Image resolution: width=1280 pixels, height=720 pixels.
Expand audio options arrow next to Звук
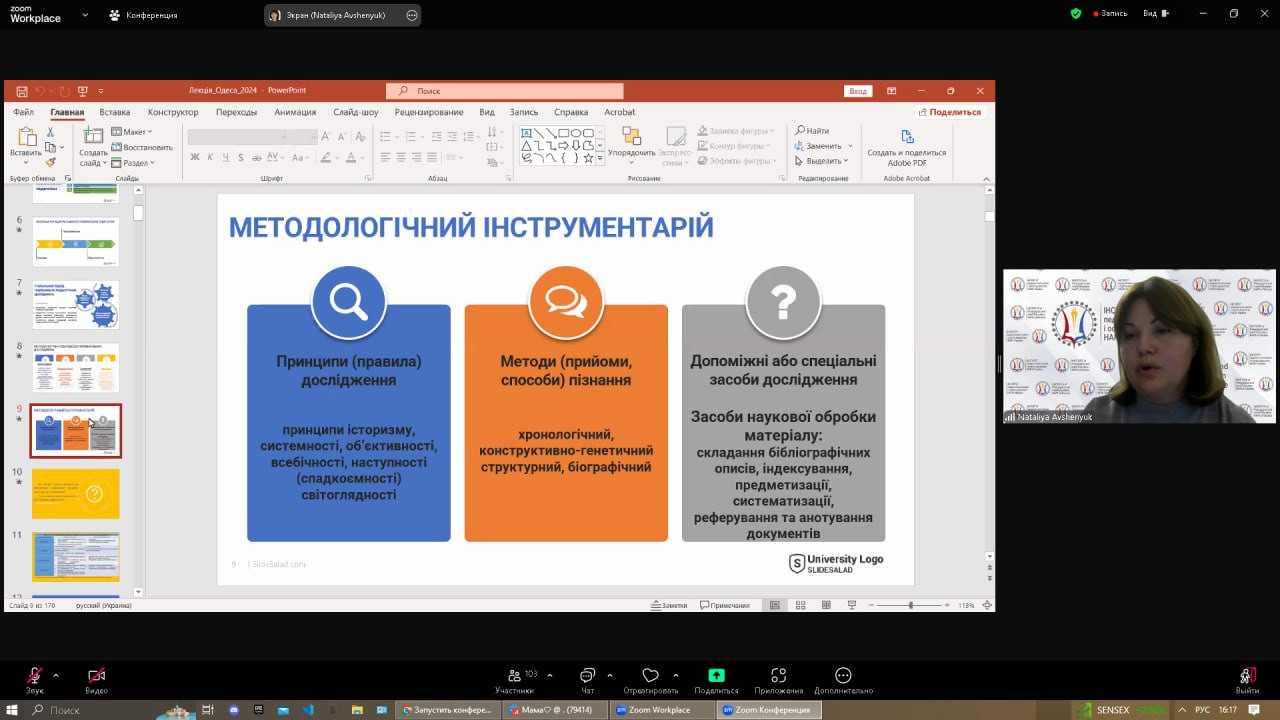[x=56, y=675]
